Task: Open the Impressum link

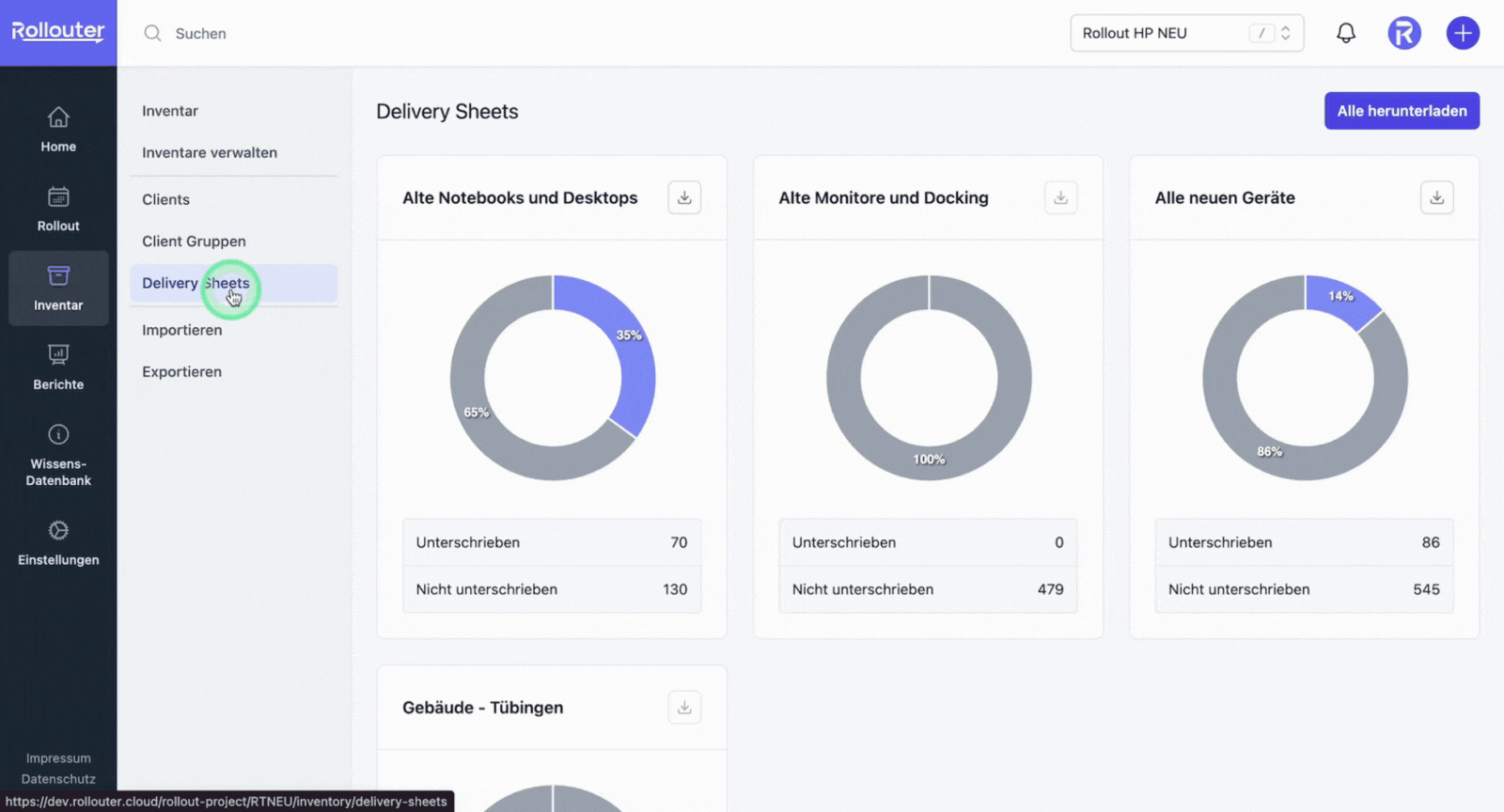Action: pos(58,758)
